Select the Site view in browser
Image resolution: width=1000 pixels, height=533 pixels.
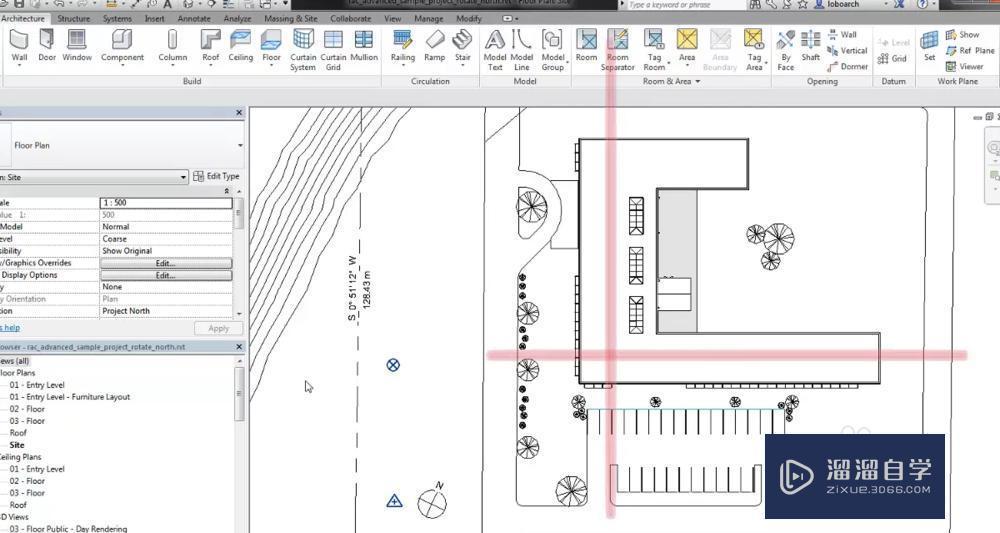pos(17,445)
